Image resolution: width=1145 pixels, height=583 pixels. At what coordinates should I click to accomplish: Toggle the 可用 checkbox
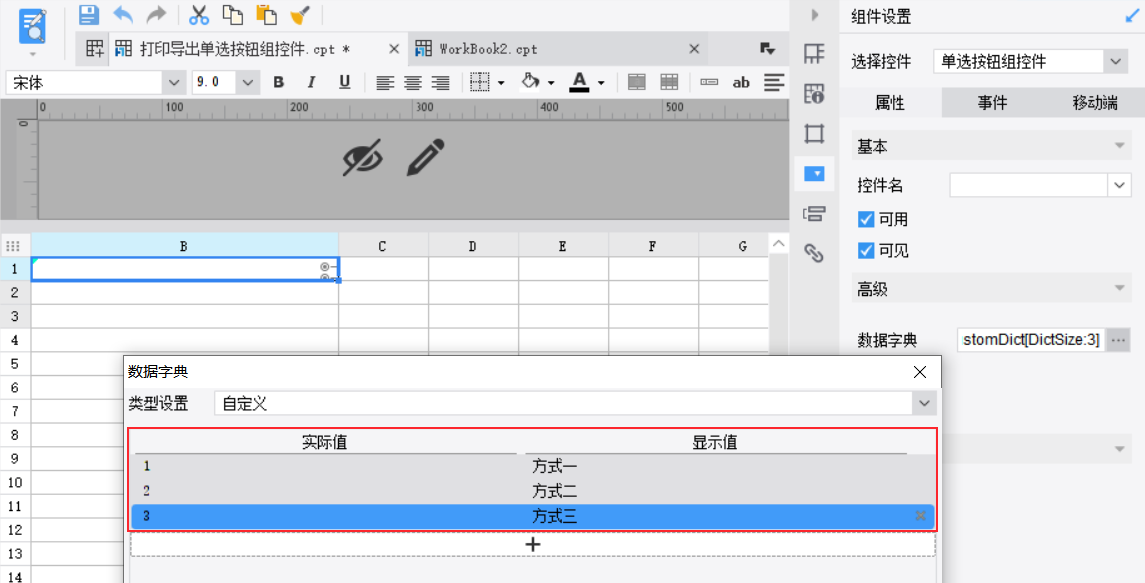866,219
